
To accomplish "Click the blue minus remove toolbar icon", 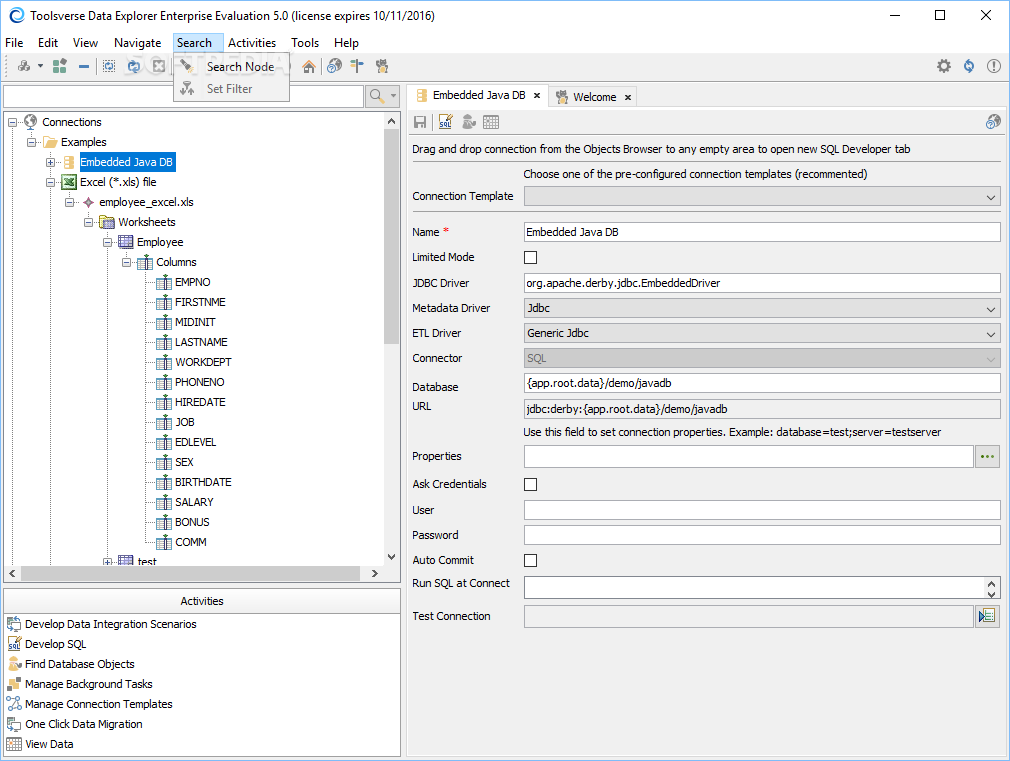I will (84, 66).
